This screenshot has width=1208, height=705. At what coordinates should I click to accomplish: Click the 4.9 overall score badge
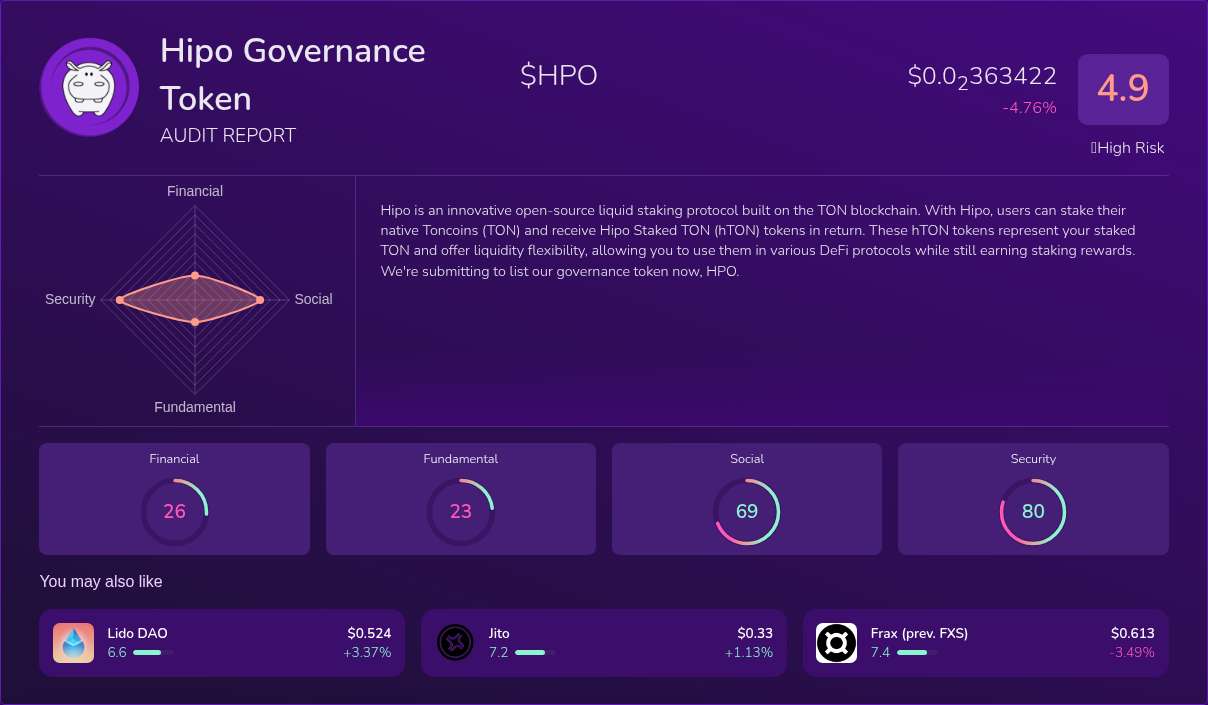click(x=1123, y=89)
